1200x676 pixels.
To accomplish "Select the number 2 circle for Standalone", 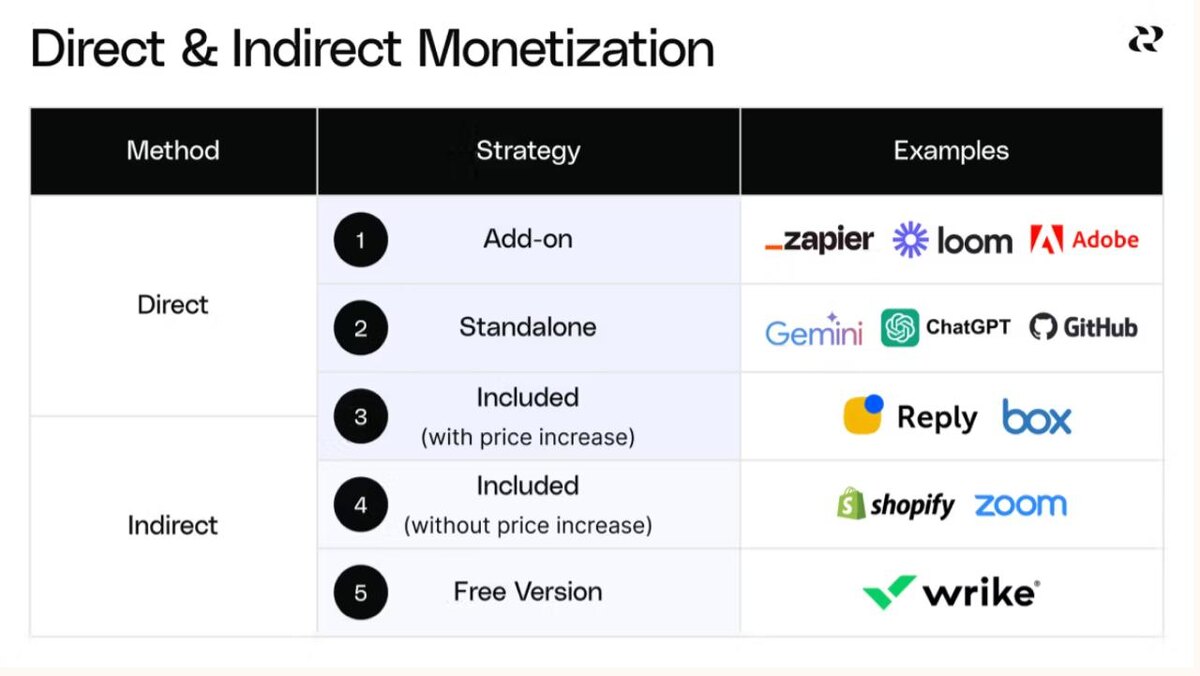I will 360,328.
